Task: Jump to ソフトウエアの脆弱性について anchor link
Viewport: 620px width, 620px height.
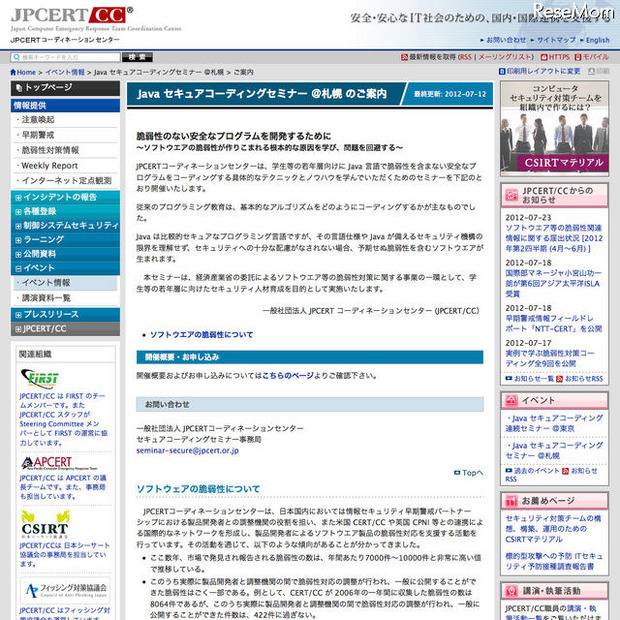Action: (201, 335)
